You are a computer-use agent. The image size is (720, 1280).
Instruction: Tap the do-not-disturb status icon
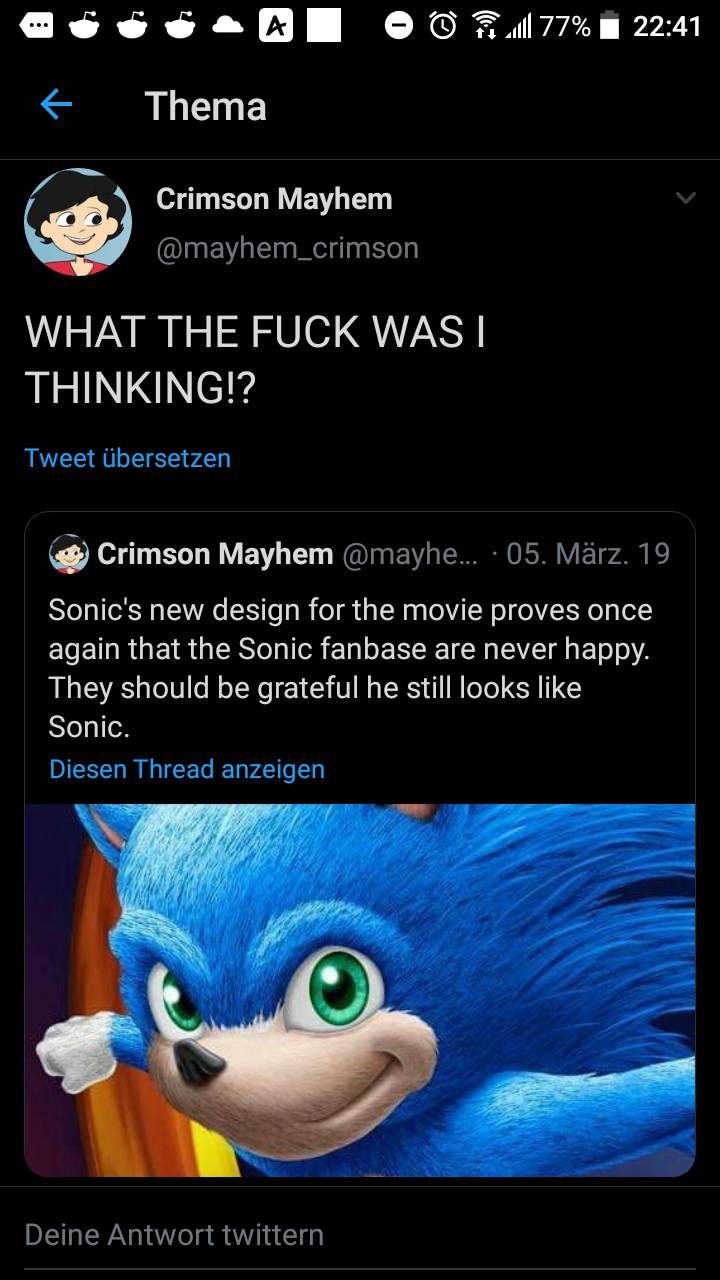click(399, 28)
